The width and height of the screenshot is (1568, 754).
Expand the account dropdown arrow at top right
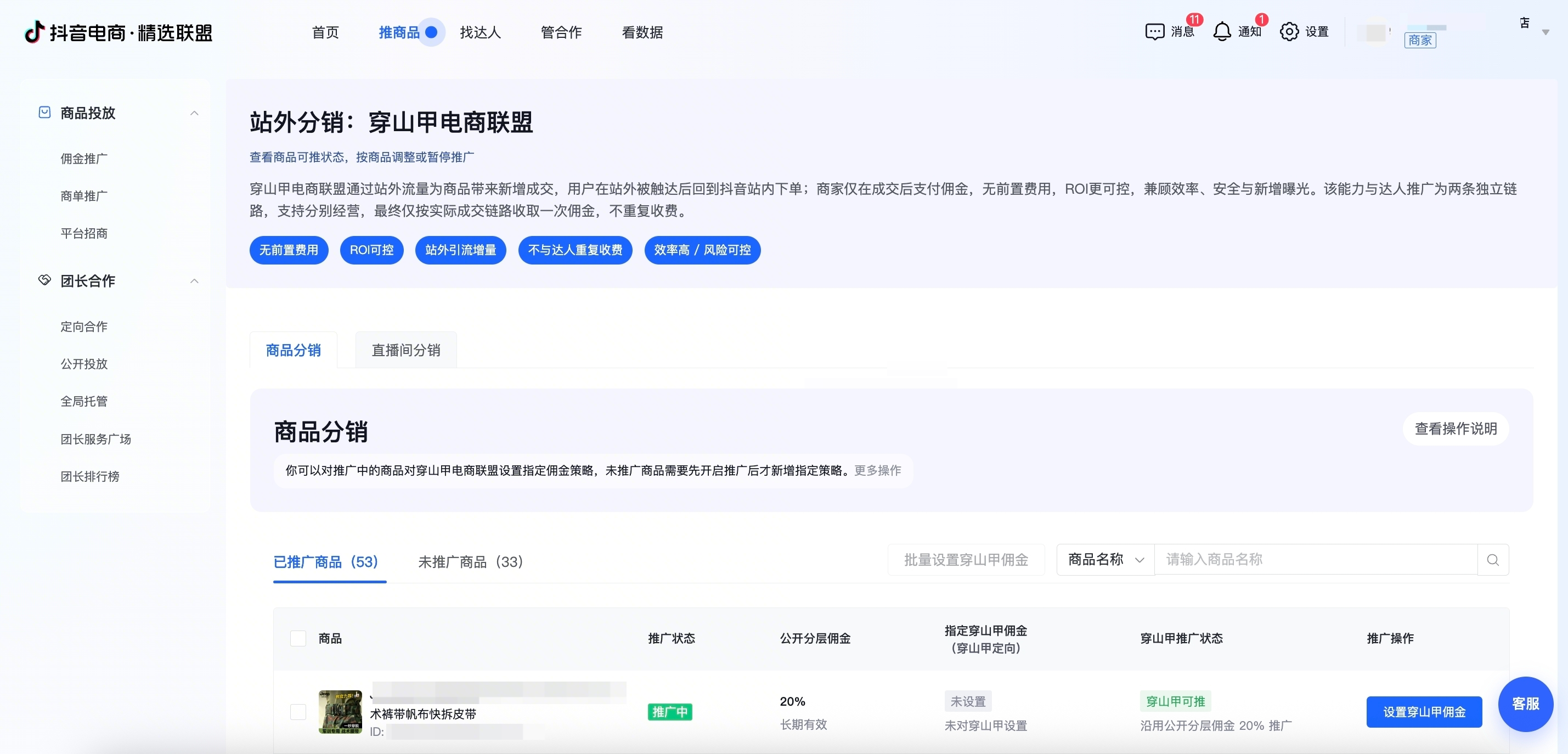pyautogui.click(x=1546, y=32)
